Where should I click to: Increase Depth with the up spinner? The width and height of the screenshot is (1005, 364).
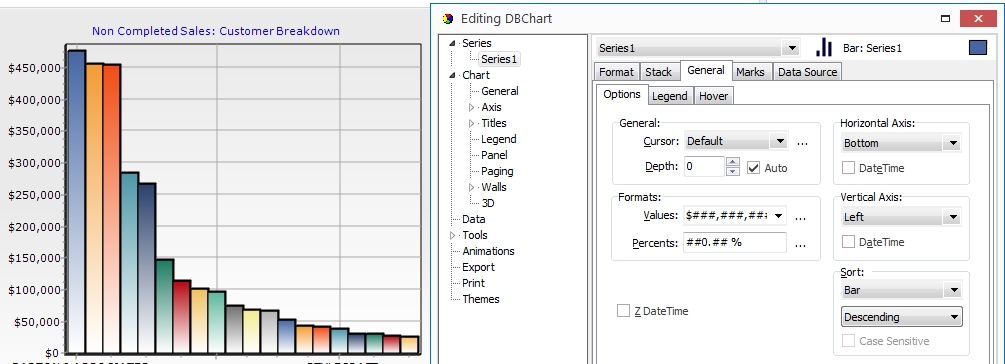point(733,161)
